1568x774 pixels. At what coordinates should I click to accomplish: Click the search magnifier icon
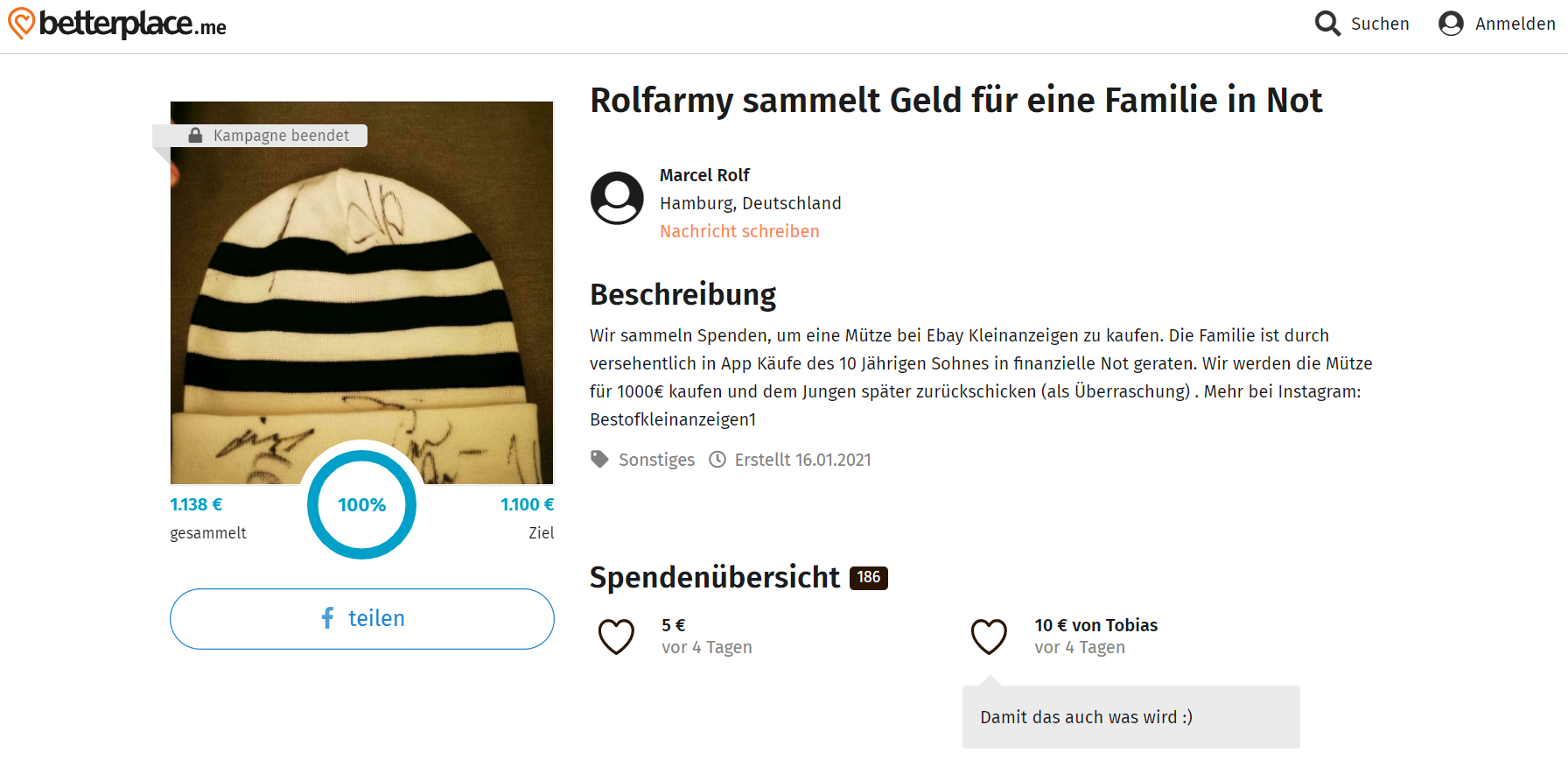[1327, 24]
